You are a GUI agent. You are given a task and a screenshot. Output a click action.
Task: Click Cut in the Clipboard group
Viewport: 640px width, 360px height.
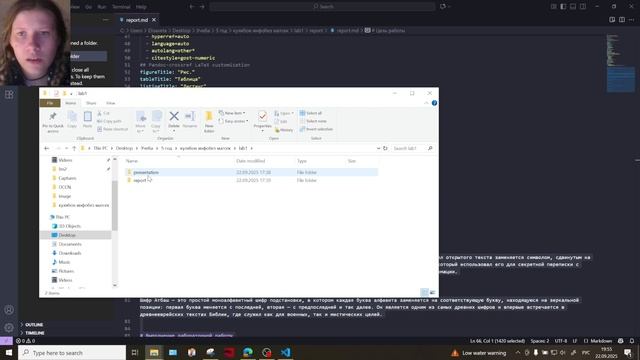point(104,113)
